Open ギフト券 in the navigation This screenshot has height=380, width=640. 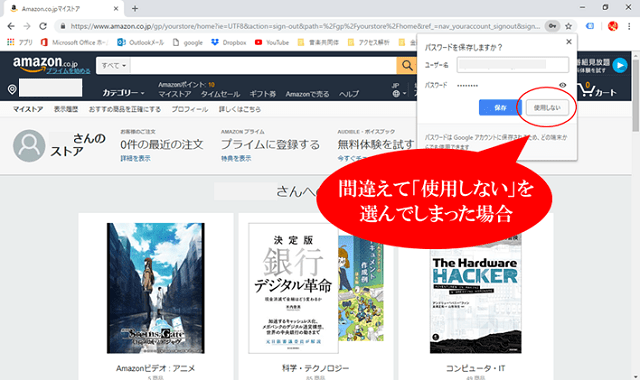coord(262,94)
